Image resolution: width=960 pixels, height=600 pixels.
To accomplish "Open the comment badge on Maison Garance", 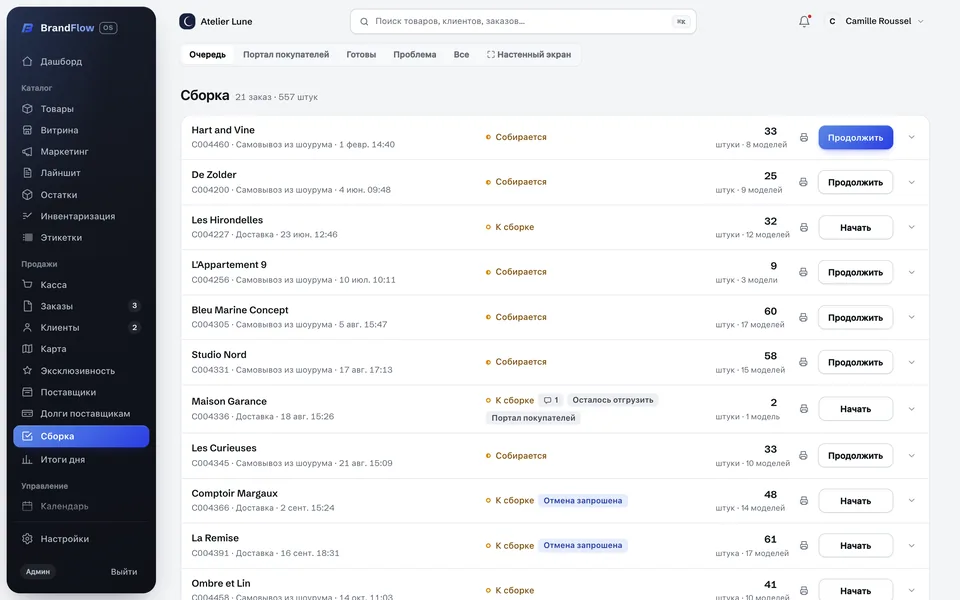I will 551,400.
